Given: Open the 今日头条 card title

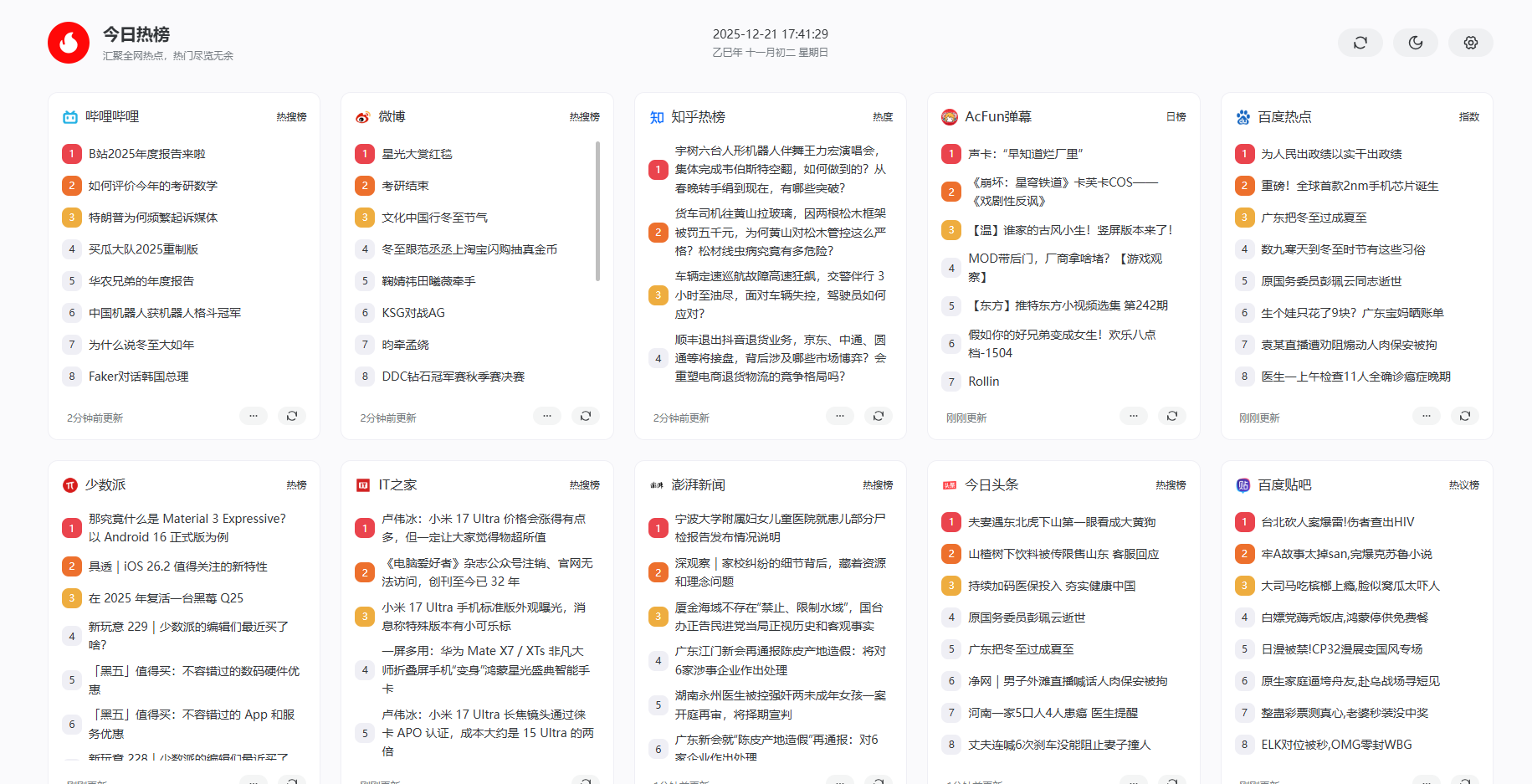Looking at the screenshot, I should pyautogui.click(x=991, y=485).
